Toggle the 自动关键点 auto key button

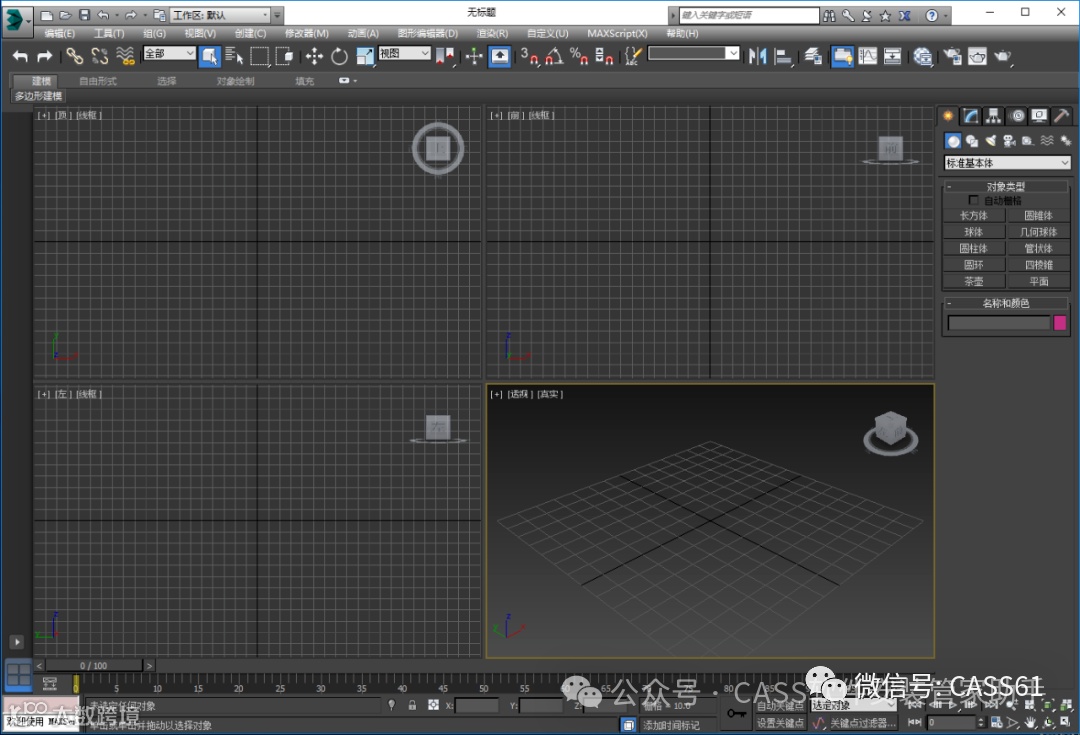click(x=780, y=705)
